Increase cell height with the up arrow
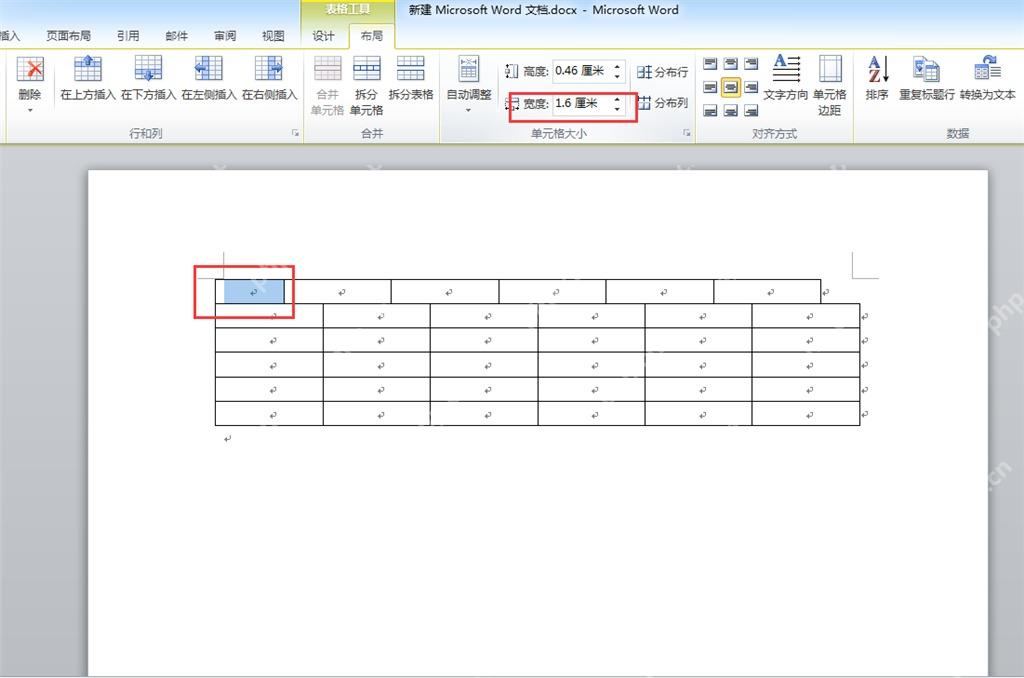The height and width of the screenshot is (678, 1024). (x=617, y=67)
